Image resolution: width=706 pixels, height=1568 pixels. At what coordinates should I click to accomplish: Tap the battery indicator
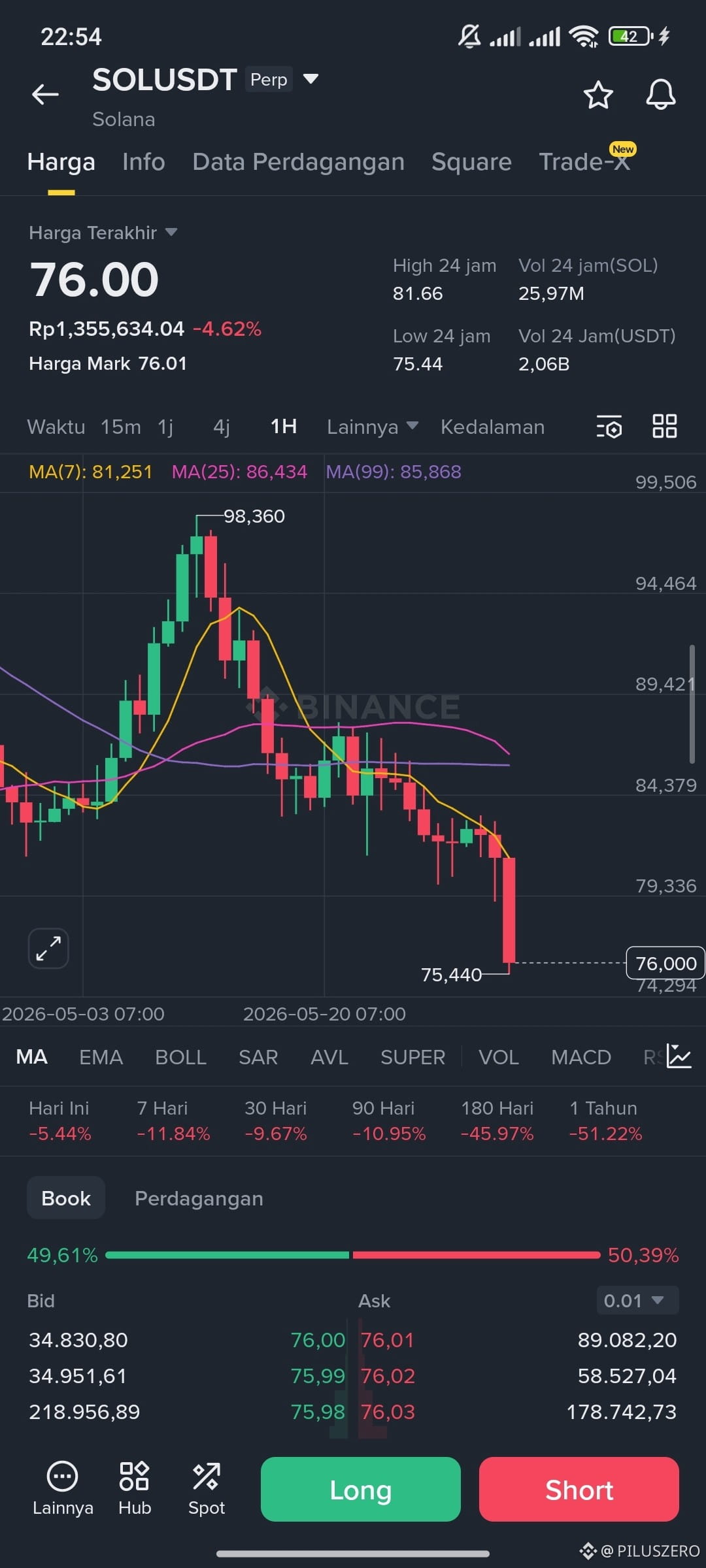click(x=631, y=37)
